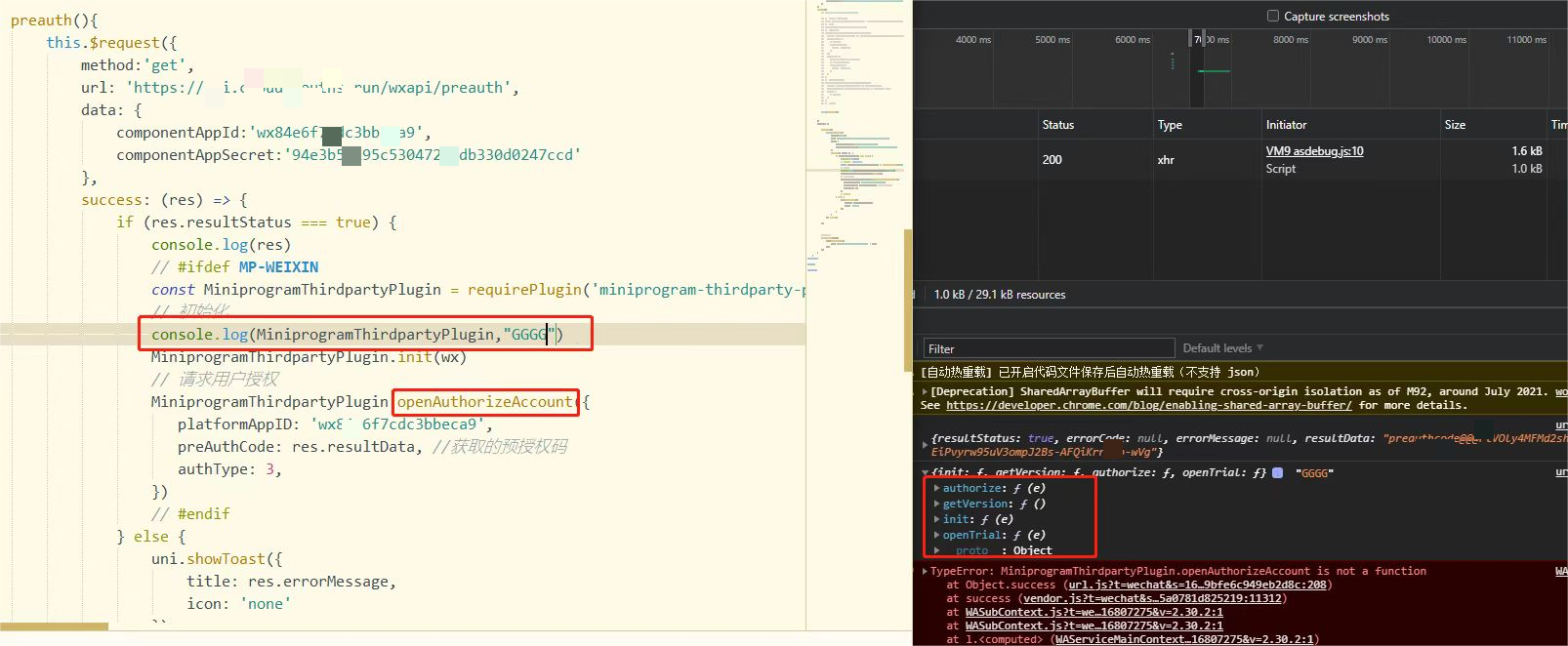Click the TypeError not a function message
The height and width of the screenshot is (646, 1568).
[x=1177, y=571]
